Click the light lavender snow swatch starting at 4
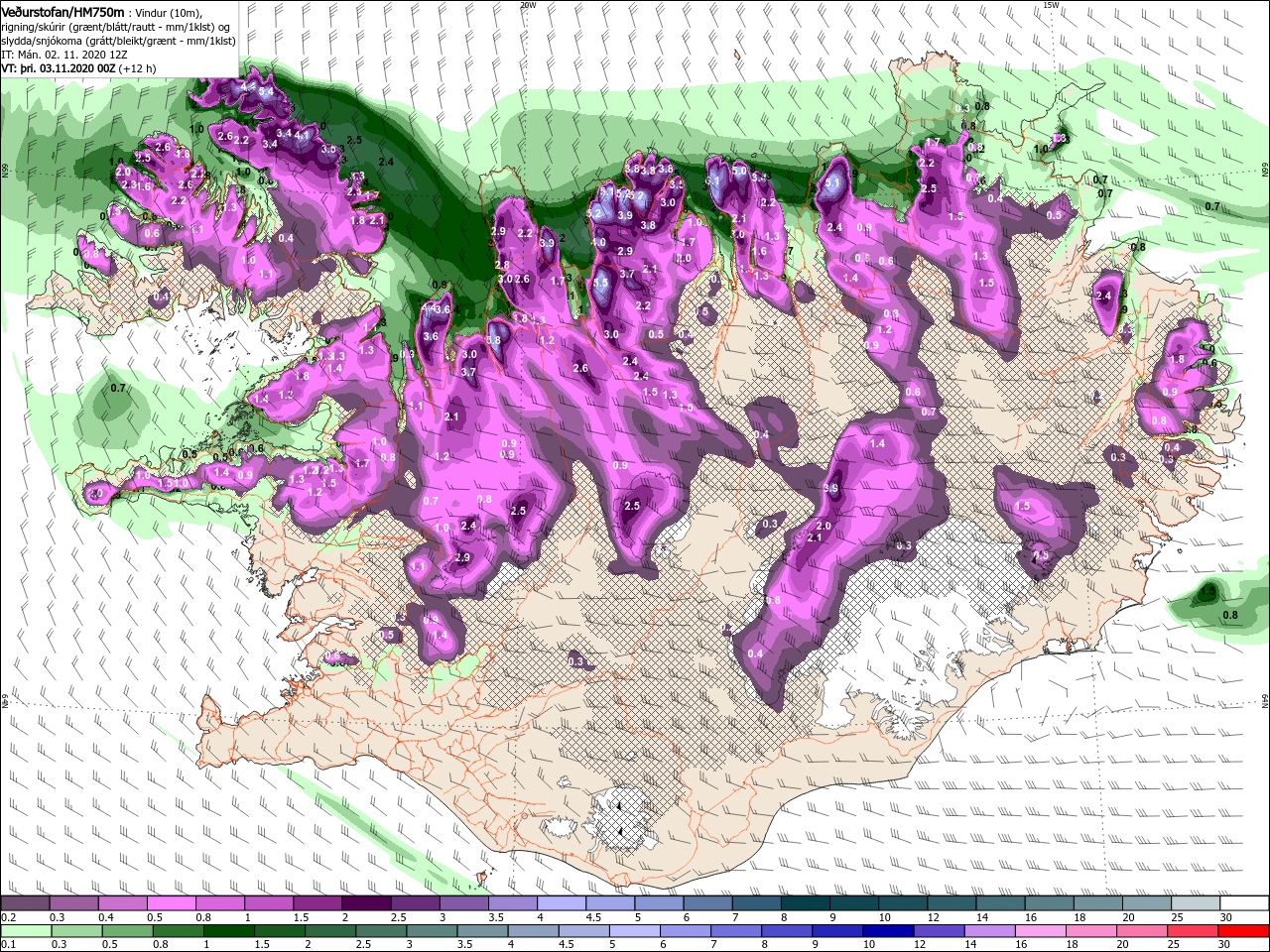The height and width of the screenshot is (952, 1270). (x=560, y=903)
